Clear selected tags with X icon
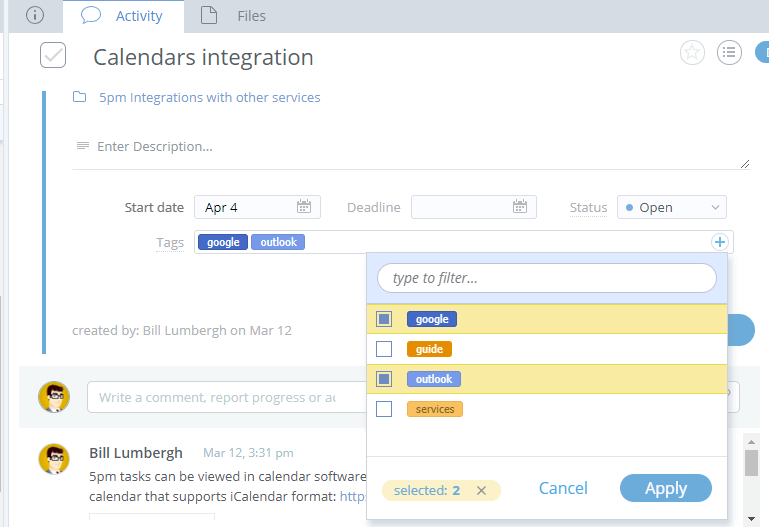769x527 pixels. point(481,490)
